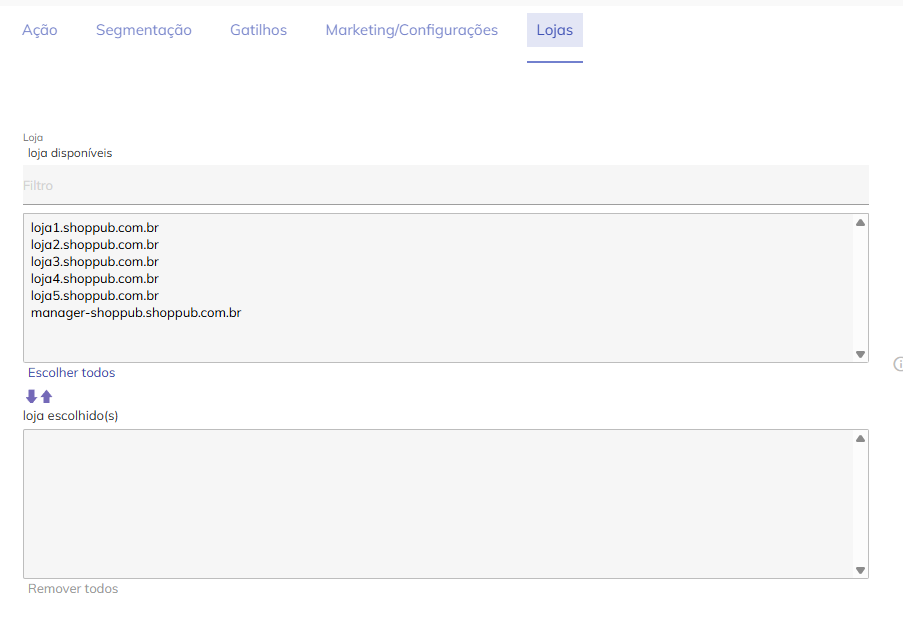This screenshot has height=618, width=903.
Task: Select loja1.shoppub.com.br in available list
Action: [x=95, y=228]
